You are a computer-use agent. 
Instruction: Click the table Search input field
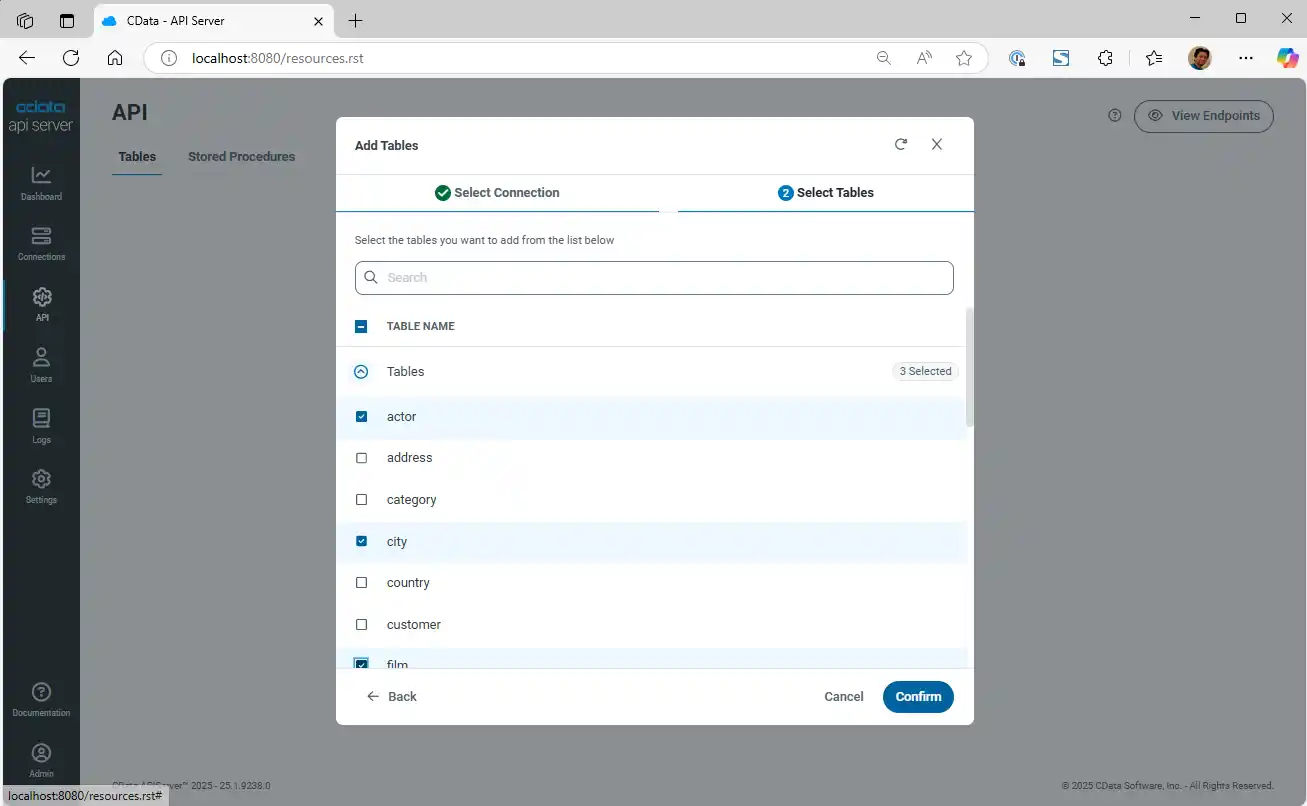pos(654,278)
